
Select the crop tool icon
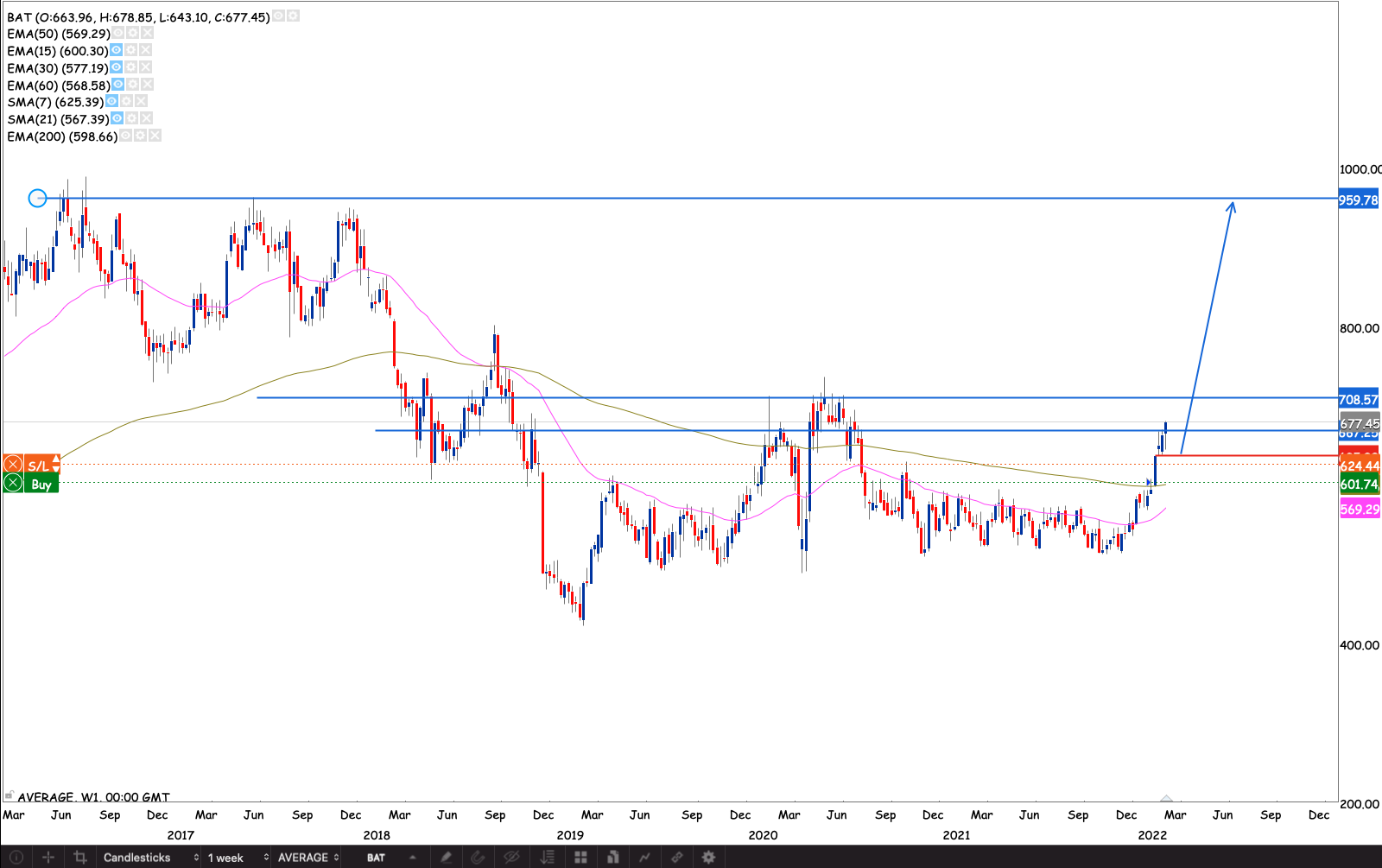[79, 857]
